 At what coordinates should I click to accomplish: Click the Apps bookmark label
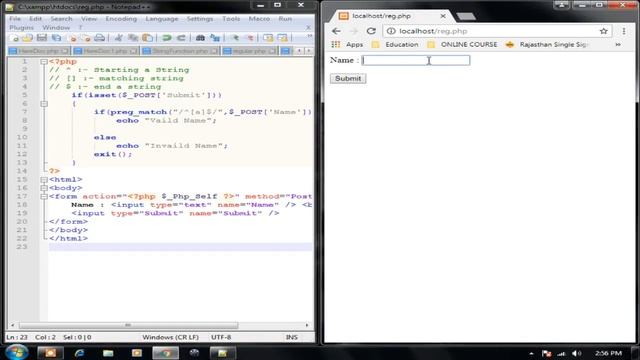[354, 44]
